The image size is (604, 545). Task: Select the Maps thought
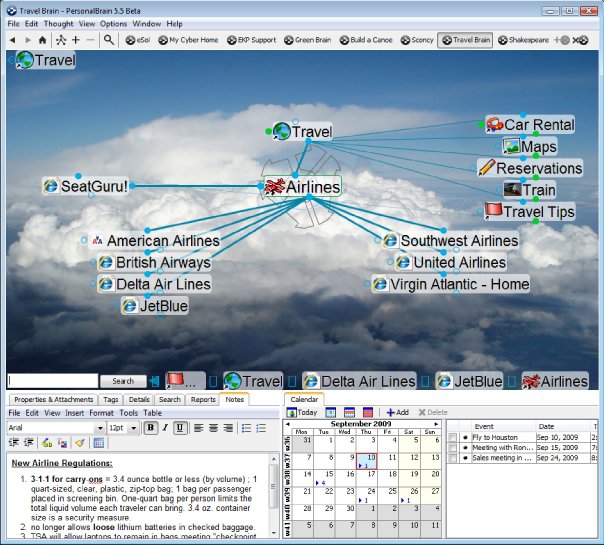pos(530,146)
